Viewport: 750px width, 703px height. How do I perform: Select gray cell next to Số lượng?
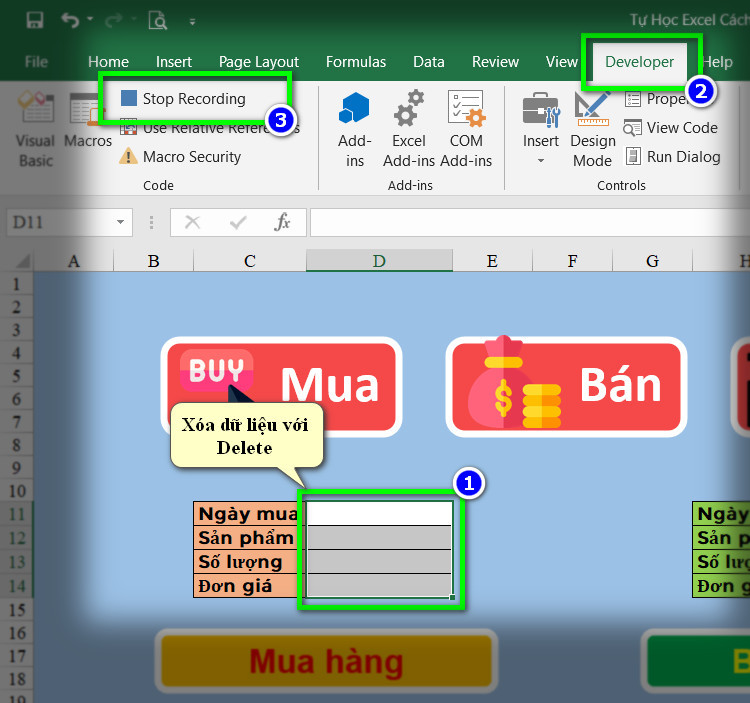pyautogui.click(x=379, y=561)
